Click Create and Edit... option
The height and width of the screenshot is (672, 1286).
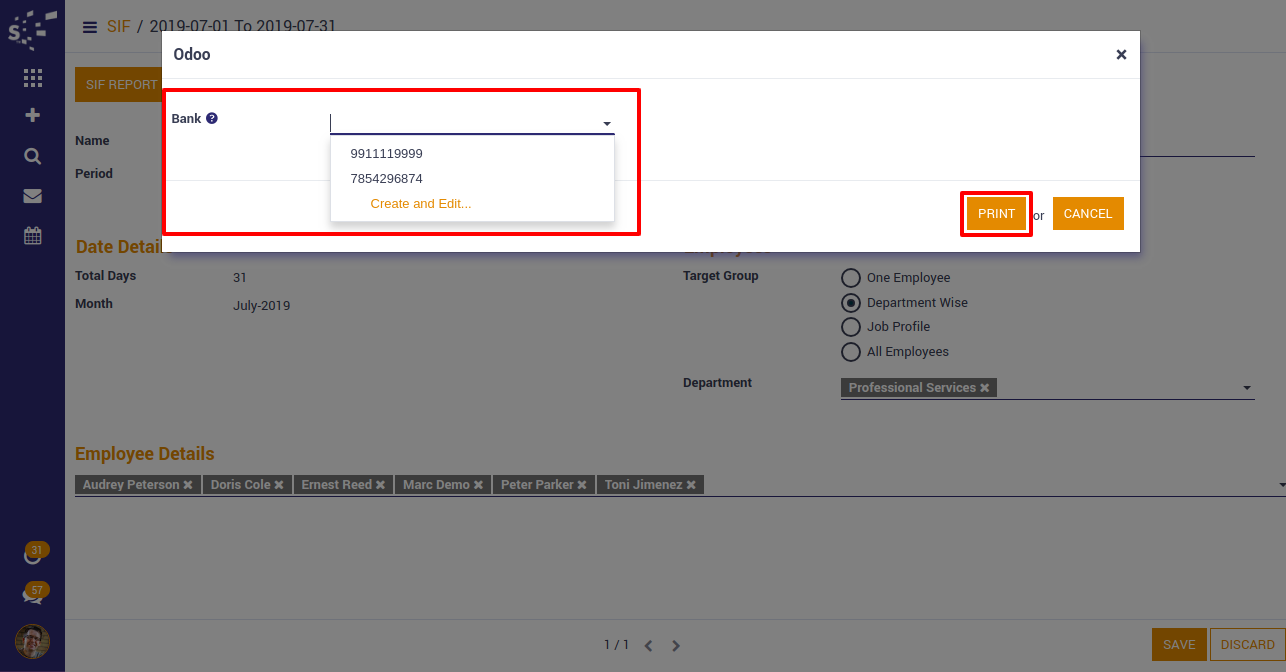click(x=420, y=204)
